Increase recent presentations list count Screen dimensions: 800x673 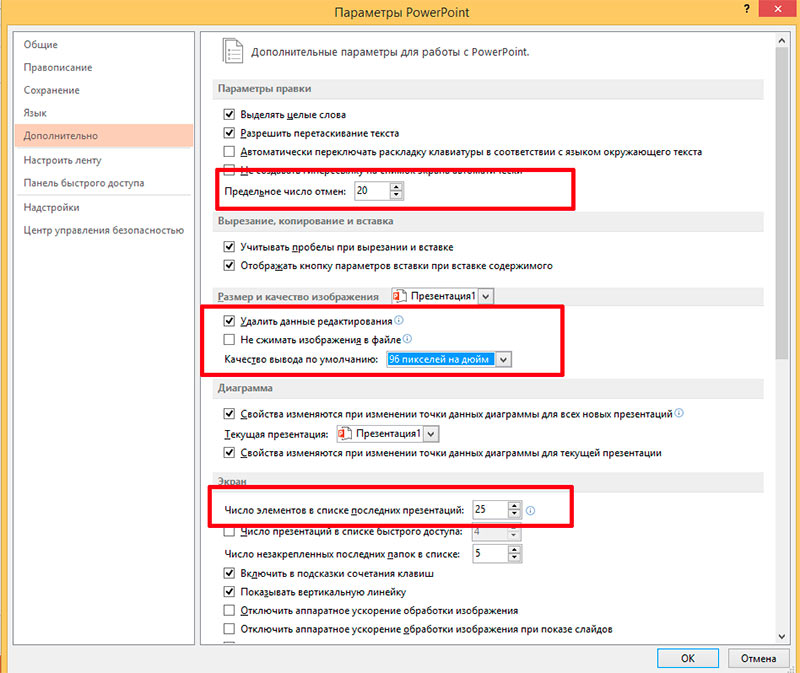tap(514, 506)
